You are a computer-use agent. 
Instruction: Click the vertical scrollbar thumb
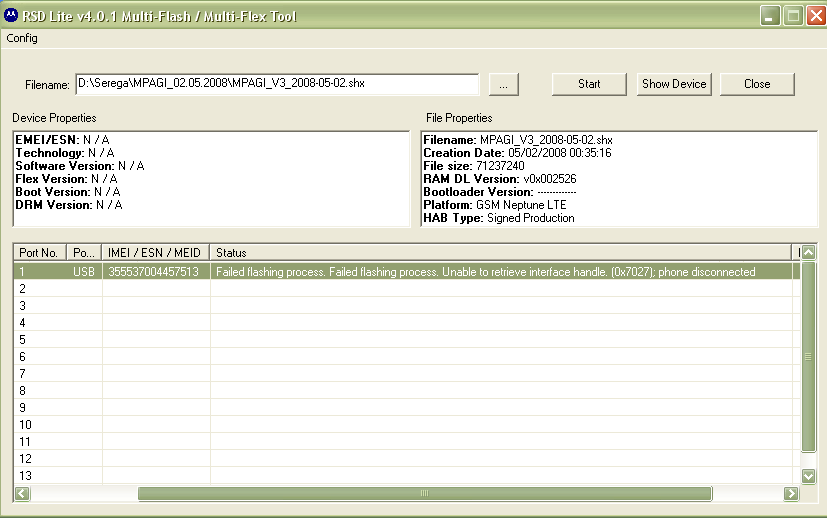tap(809, 356)
